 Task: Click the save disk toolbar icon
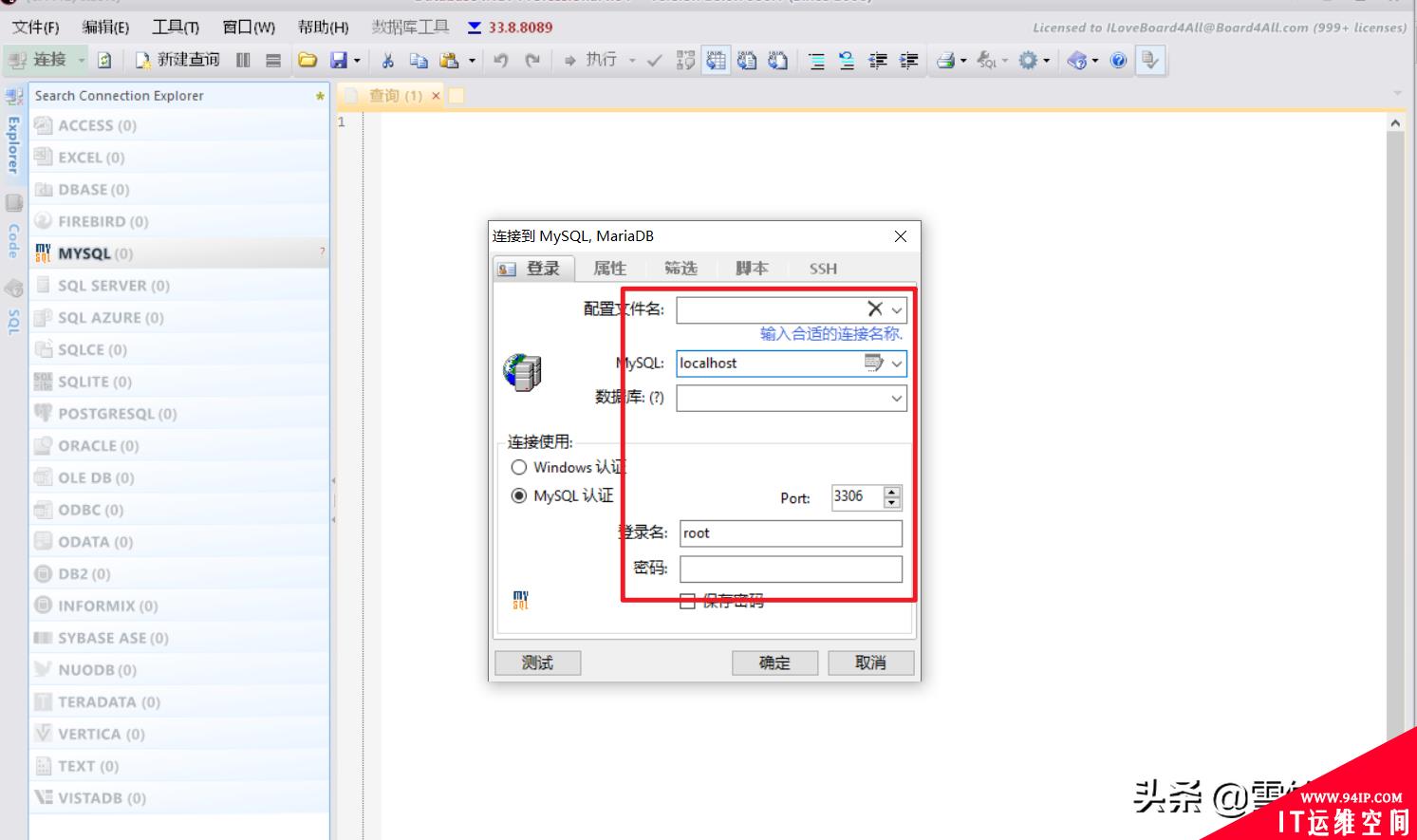click(339, 61)
